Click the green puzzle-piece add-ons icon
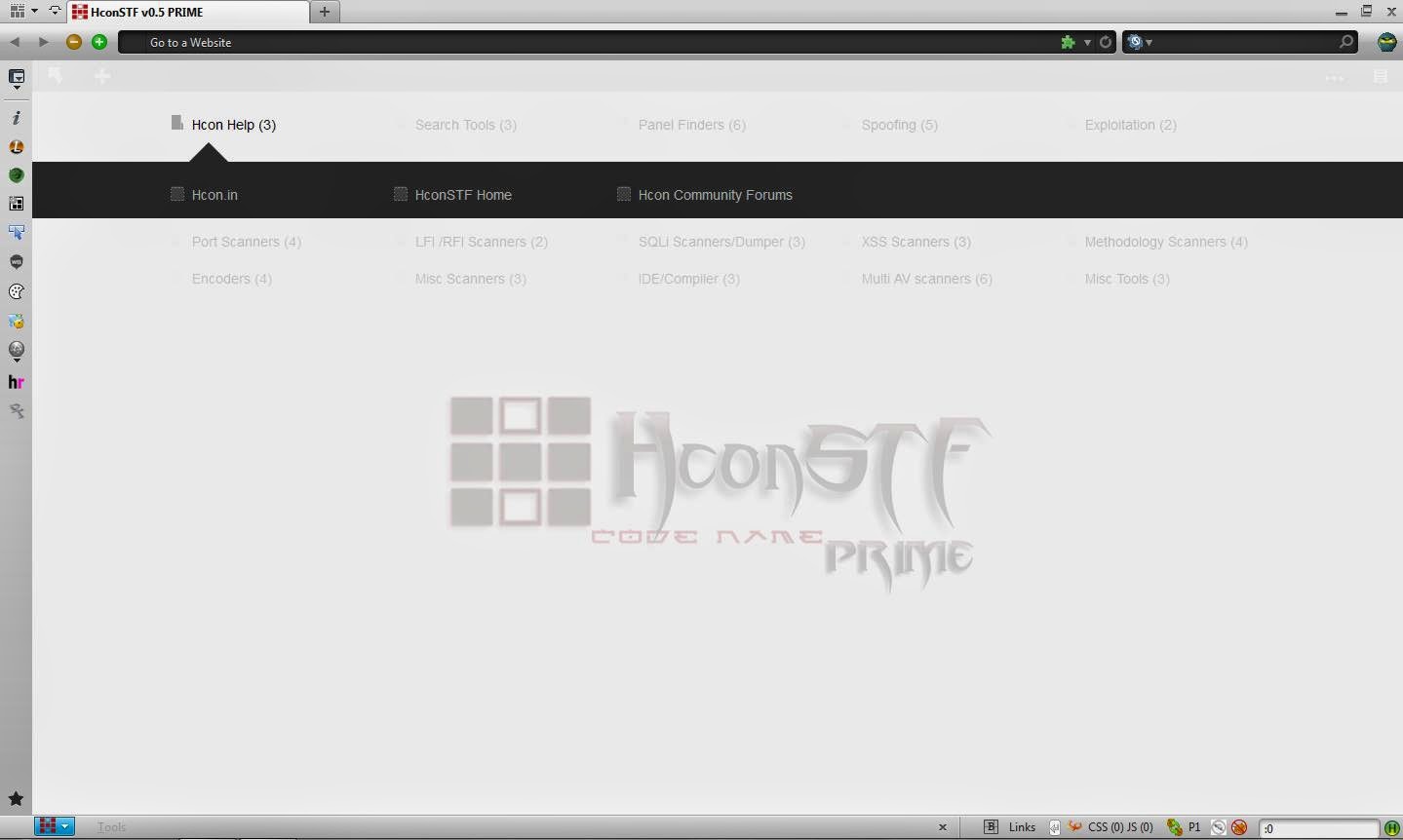The height and width of the screenshot is (840, 1403). pos(1069,42)
